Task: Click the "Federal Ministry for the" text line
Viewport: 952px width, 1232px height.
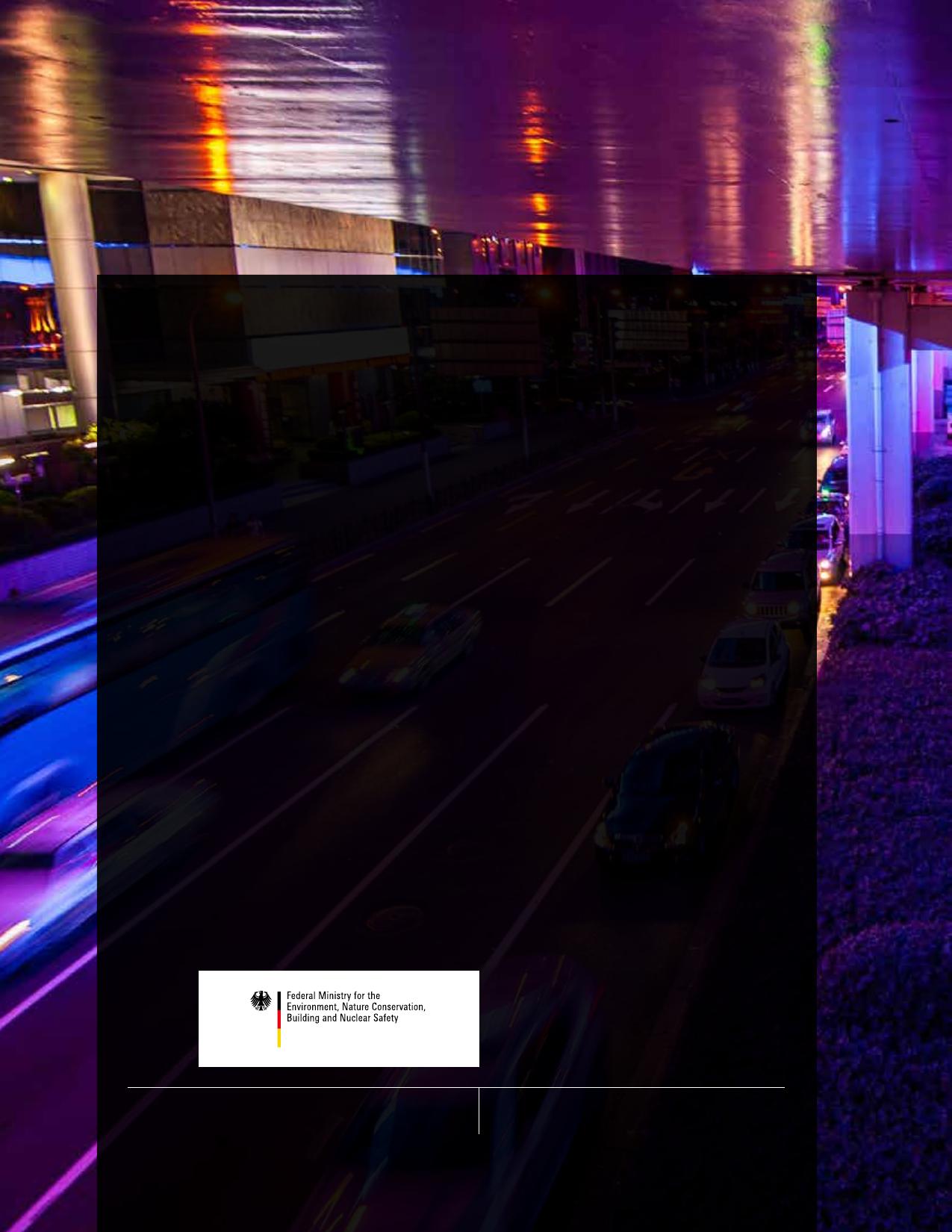Action: pos(333,996)
